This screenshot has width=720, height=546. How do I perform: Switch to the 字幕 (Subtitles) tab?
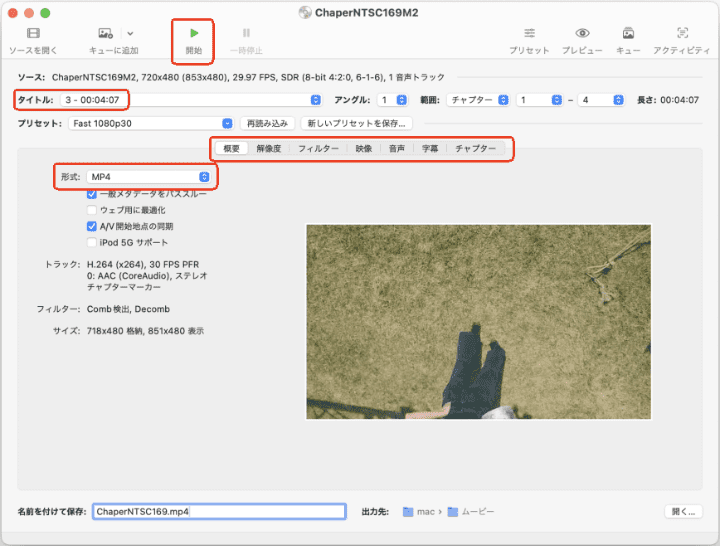[x=428, y=148]
